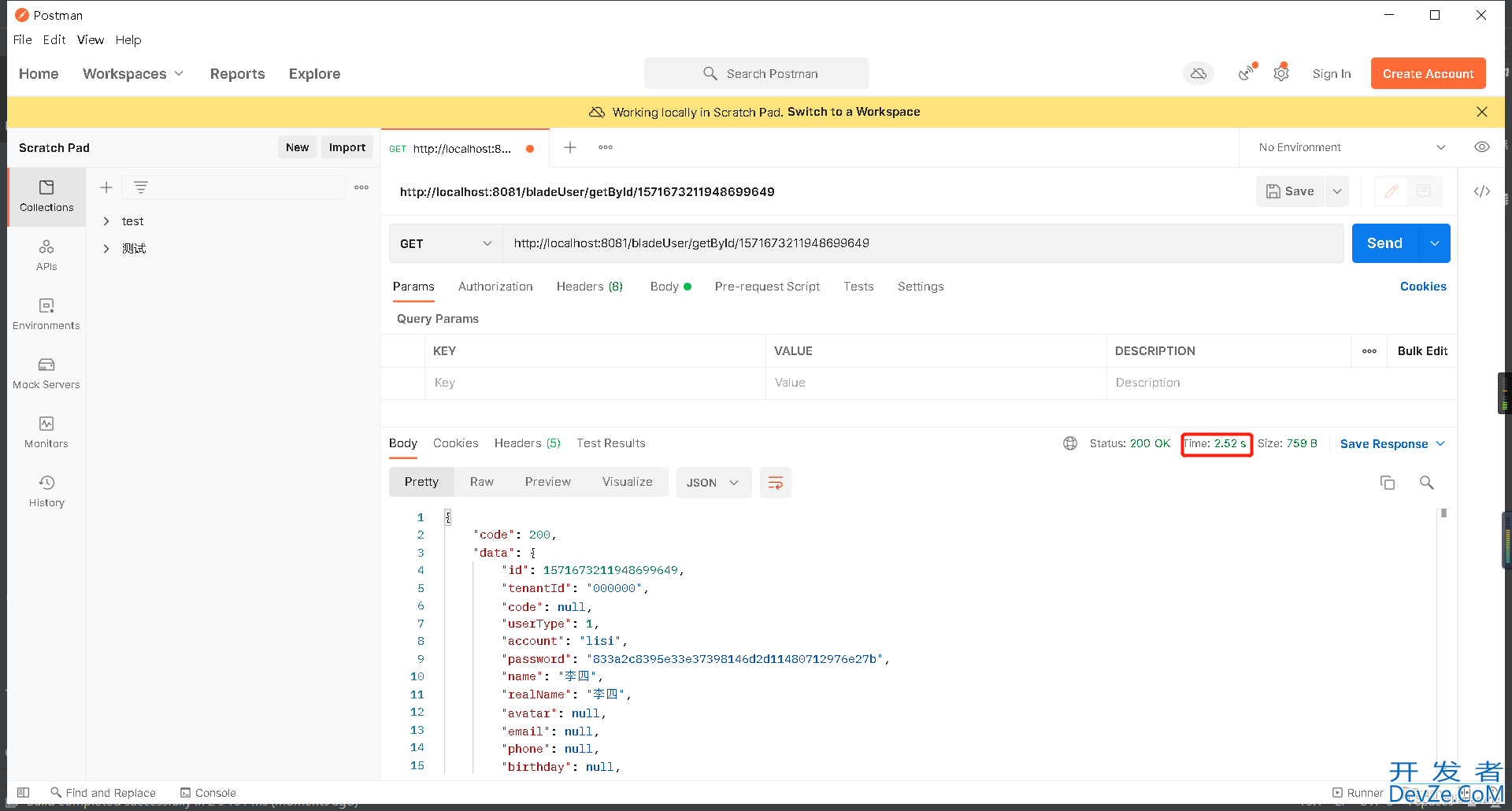Viewport: 1512px width, 811px height.
Task: Open the Save Response dropdown
Action: pos(1392,443)
